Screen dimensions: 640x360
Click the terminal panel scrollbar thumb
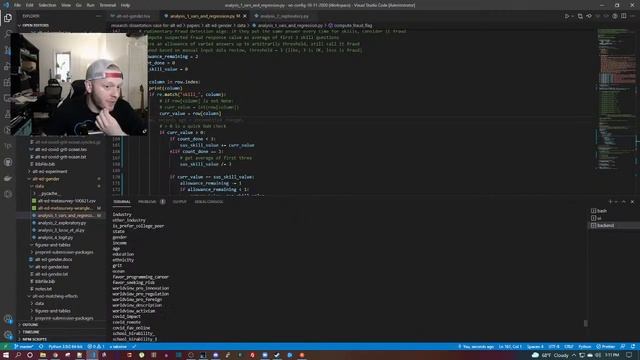click(x=586, y=323)
